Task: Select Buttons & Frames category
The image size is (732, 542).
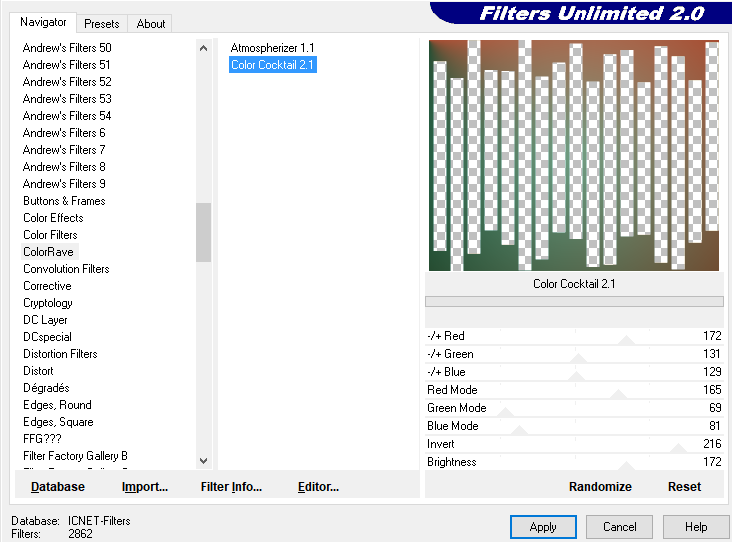Action: (x=64, y=201)
